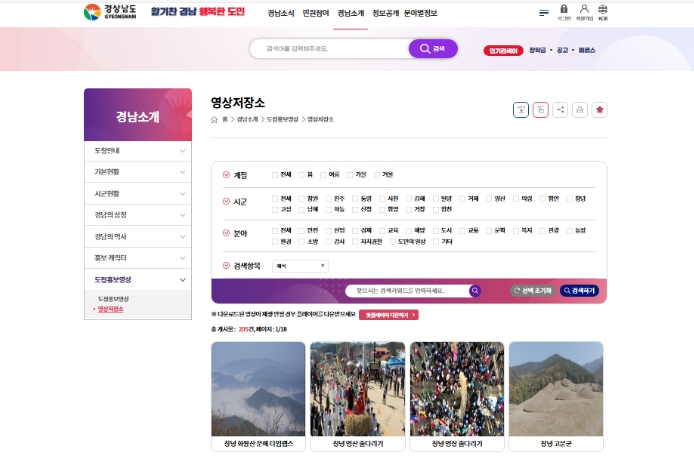Click the login lock icon
694x456 pixels.
coord(564,10)
